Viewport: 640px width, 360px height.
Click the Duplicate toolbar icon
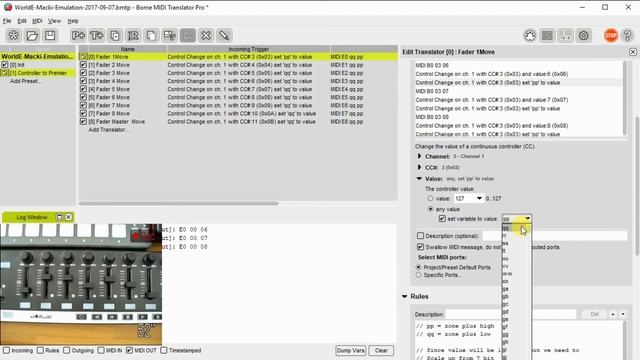(115, 36)
